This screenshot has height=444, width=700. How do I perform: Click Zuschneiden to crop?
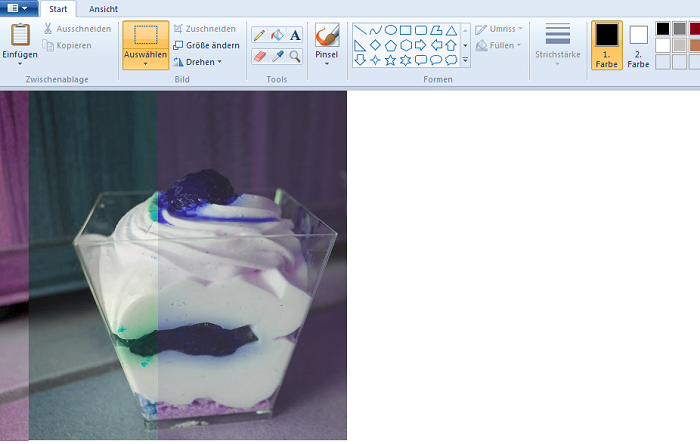(x=204, y=29)
